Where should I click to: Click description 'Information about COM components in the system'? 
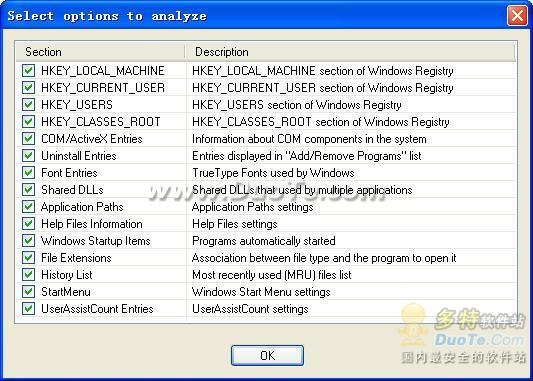[309, 139]
